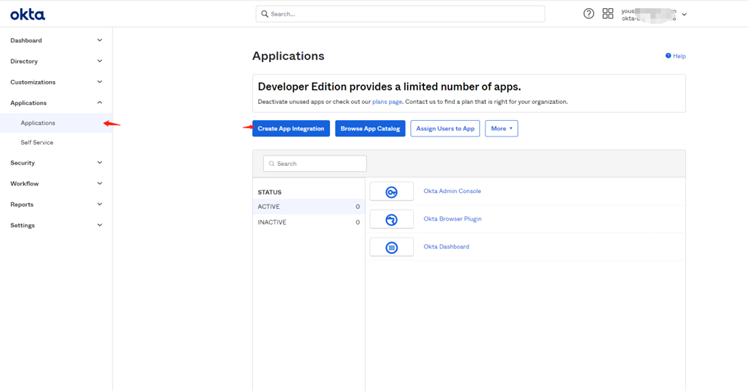The width and height of the screenshot is (748, 391).
Task: Expand the Customizations sidebar section
Action: [x=99, y=82]
